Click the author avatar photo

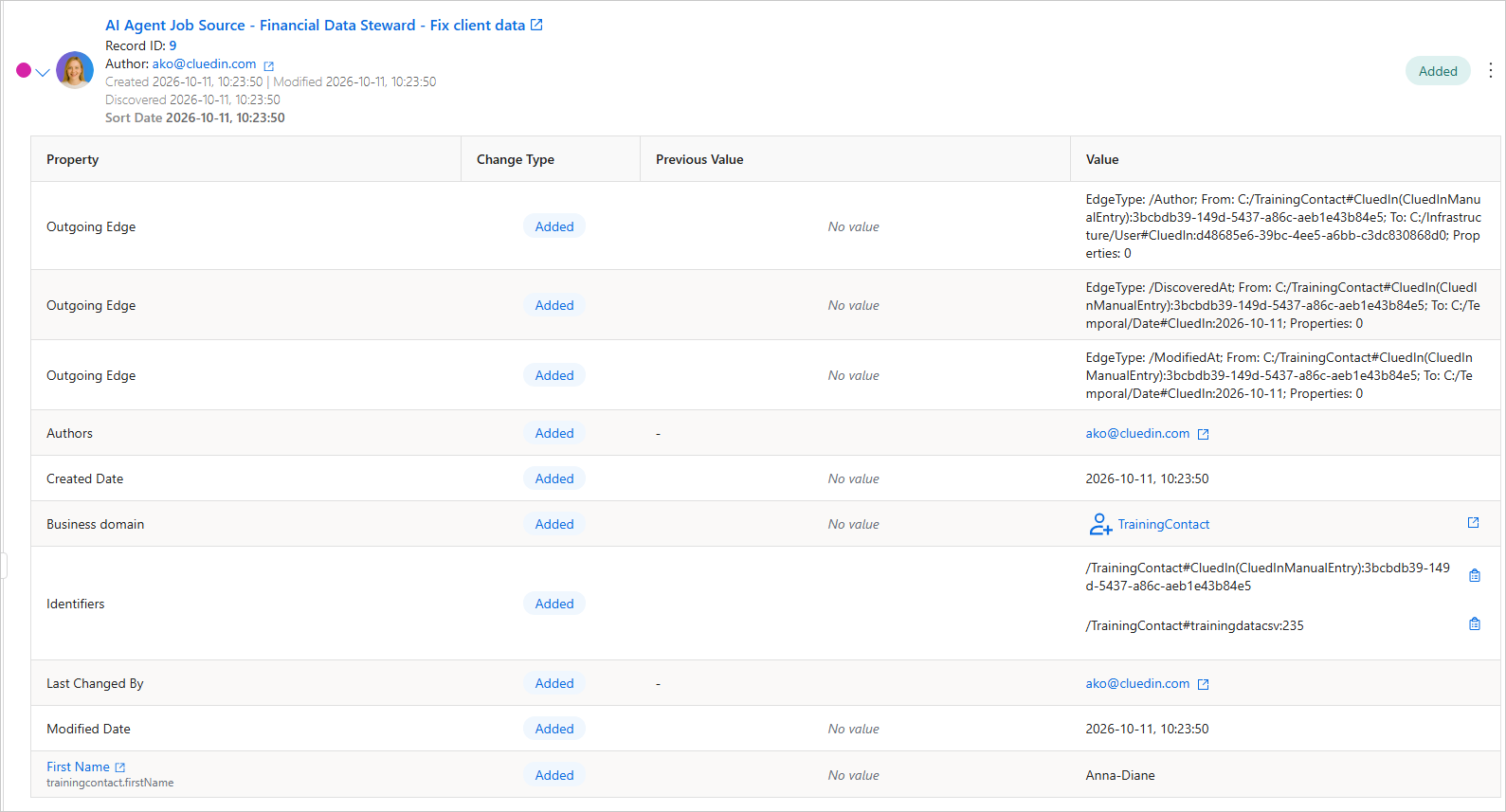tap(75, 70)
